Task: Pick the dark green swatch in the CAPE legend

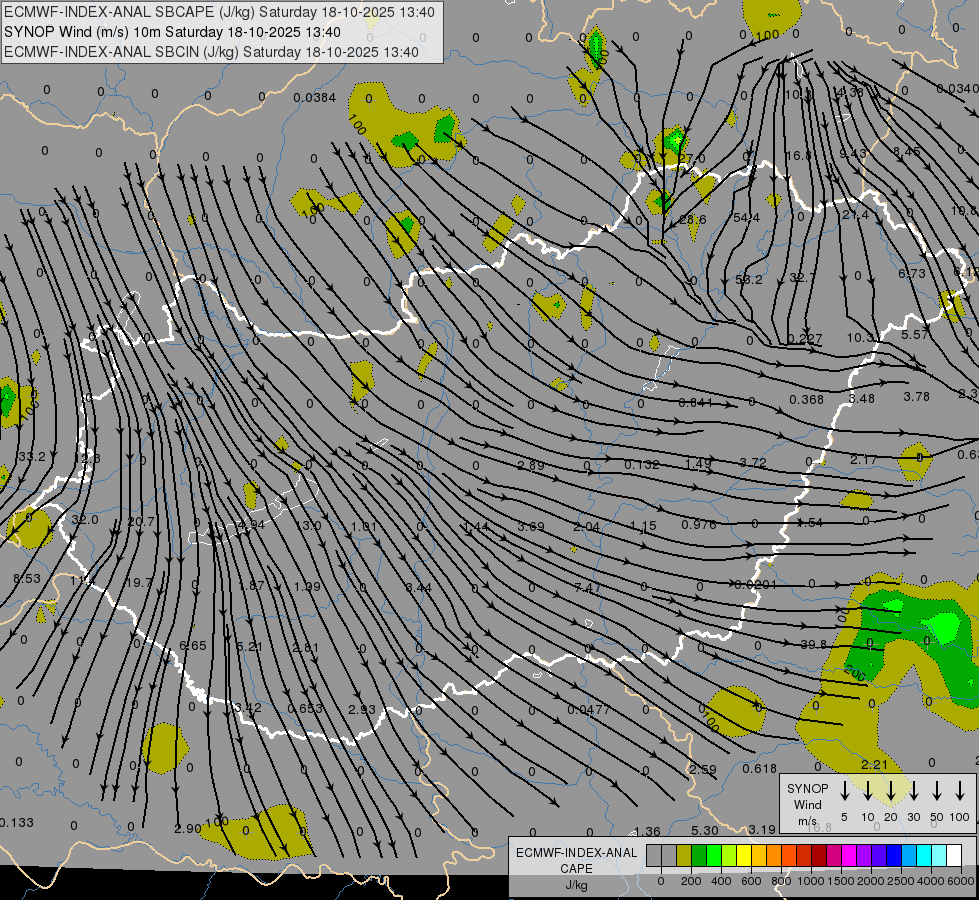Action: point(699,856)
